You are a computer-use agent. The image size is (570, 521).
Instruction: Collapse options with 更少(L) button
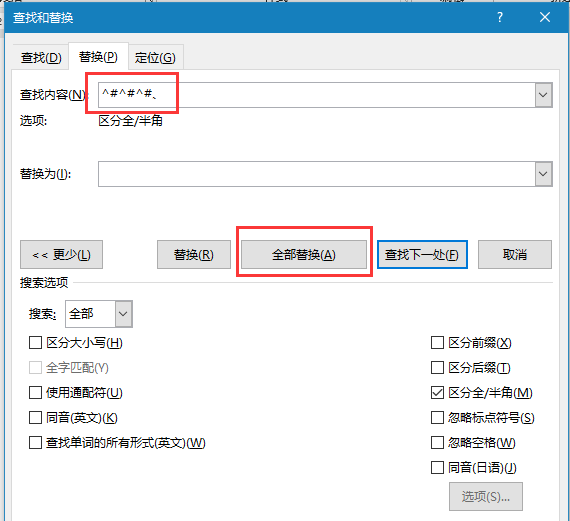[61, 255]
